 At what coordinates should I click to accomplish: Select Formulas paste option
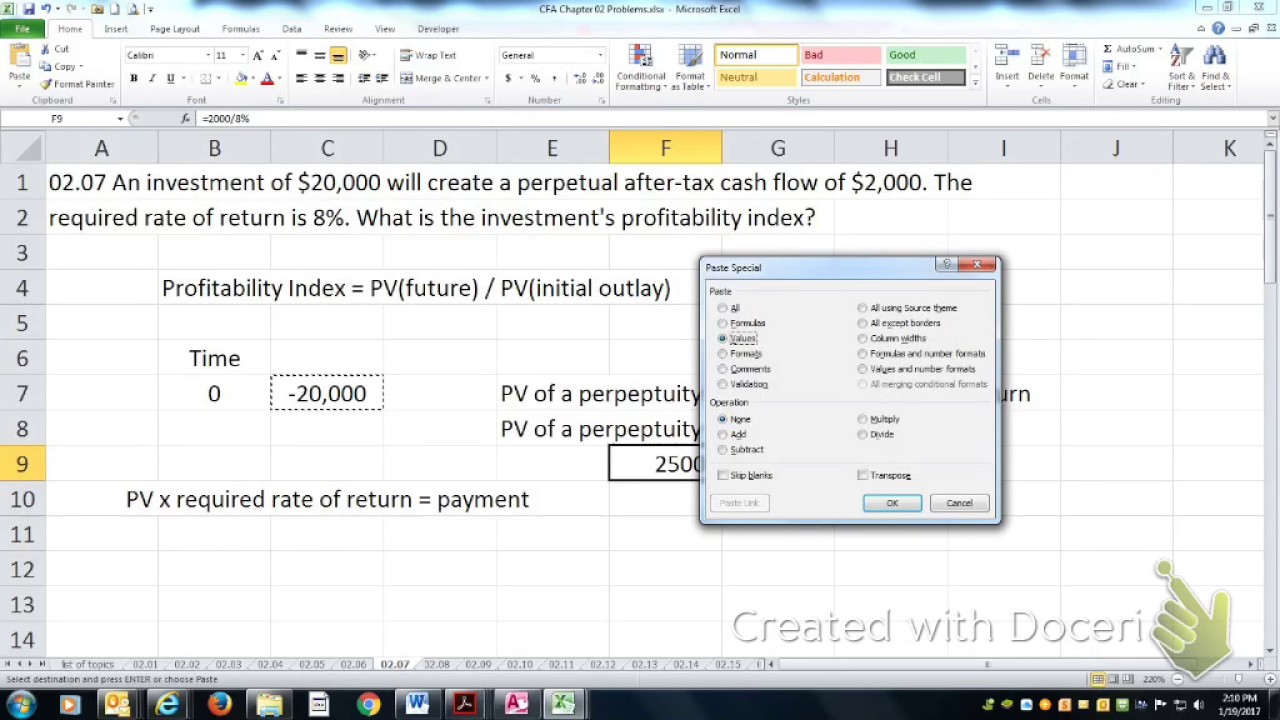click(722, 323)
